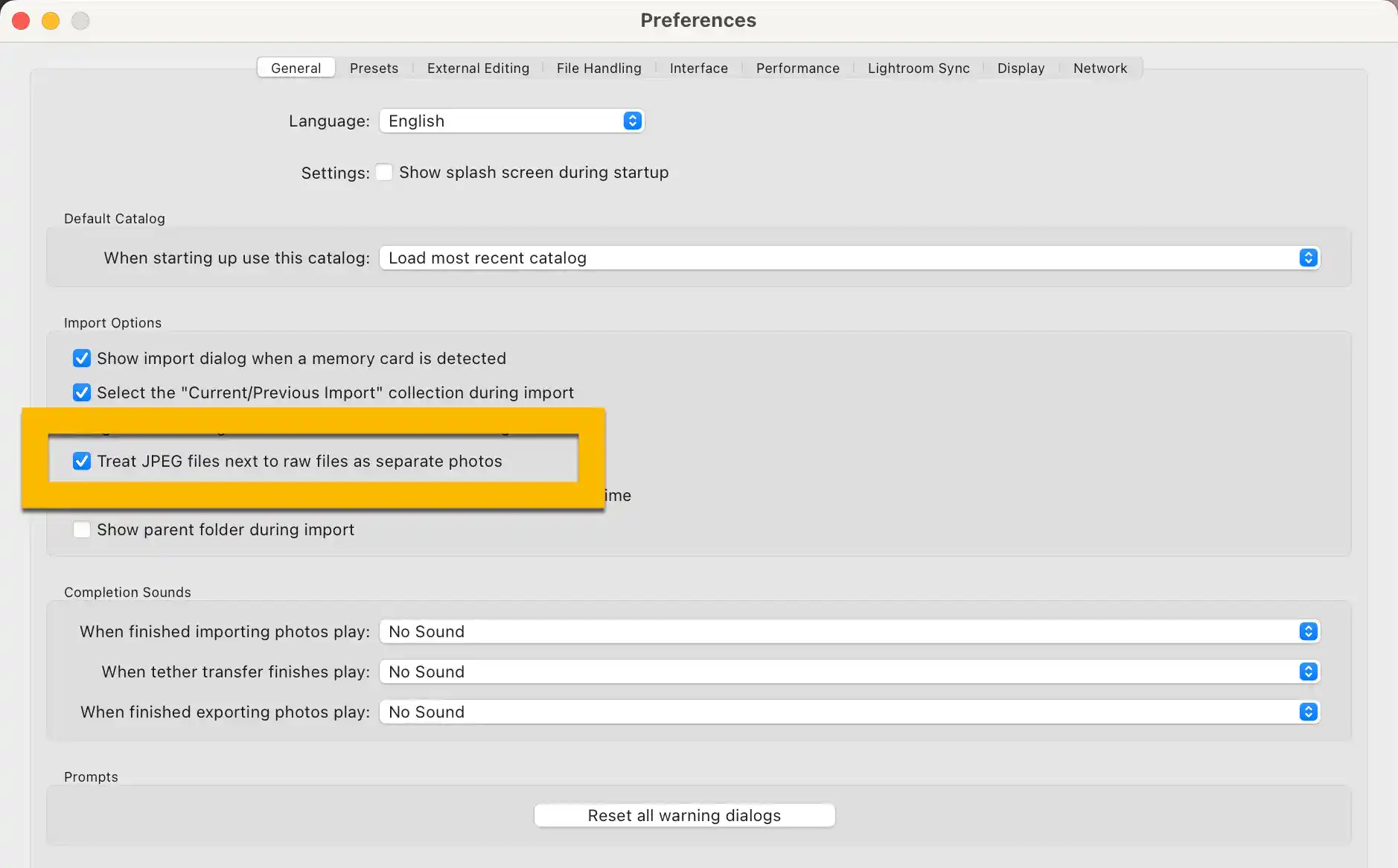Enable Show parent folder during import

(x=82, y=529)
